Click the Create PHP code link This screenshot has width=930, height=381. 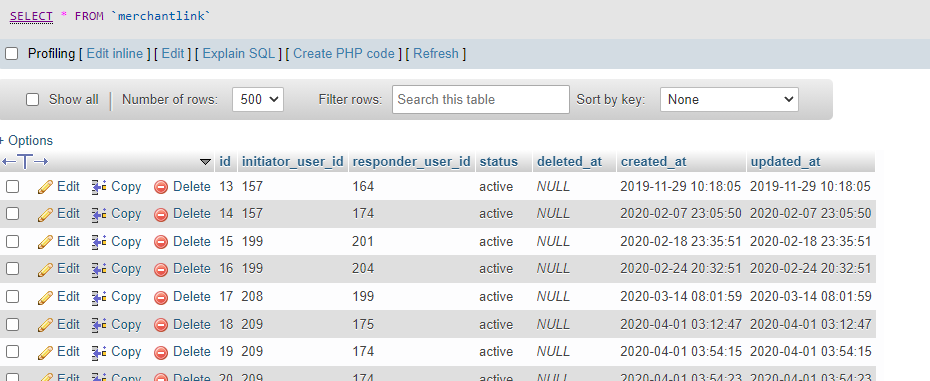pyautogui.click(x=344, y=54)
